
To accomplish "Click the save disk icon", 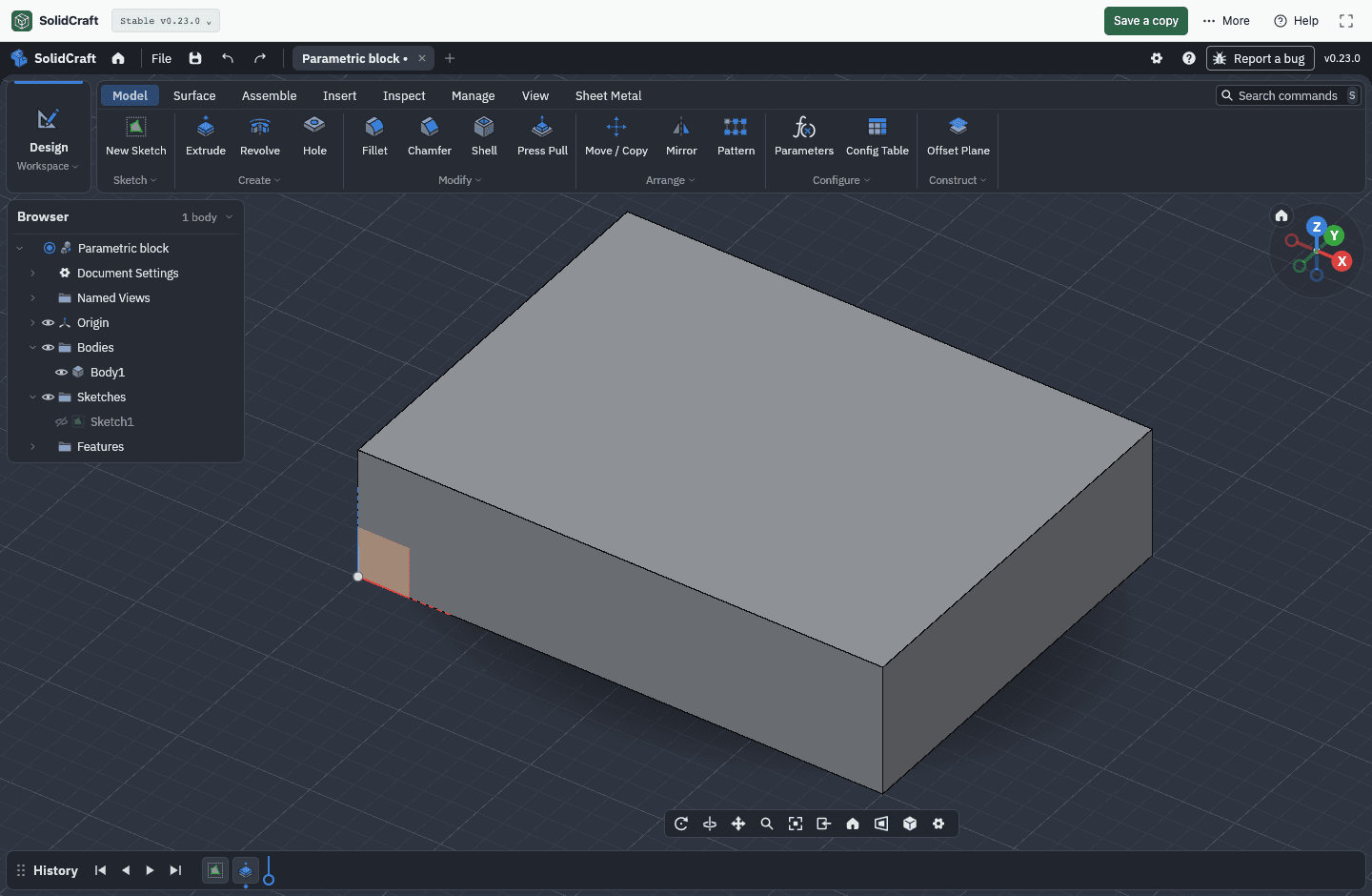I will click(x=195, y=58).
